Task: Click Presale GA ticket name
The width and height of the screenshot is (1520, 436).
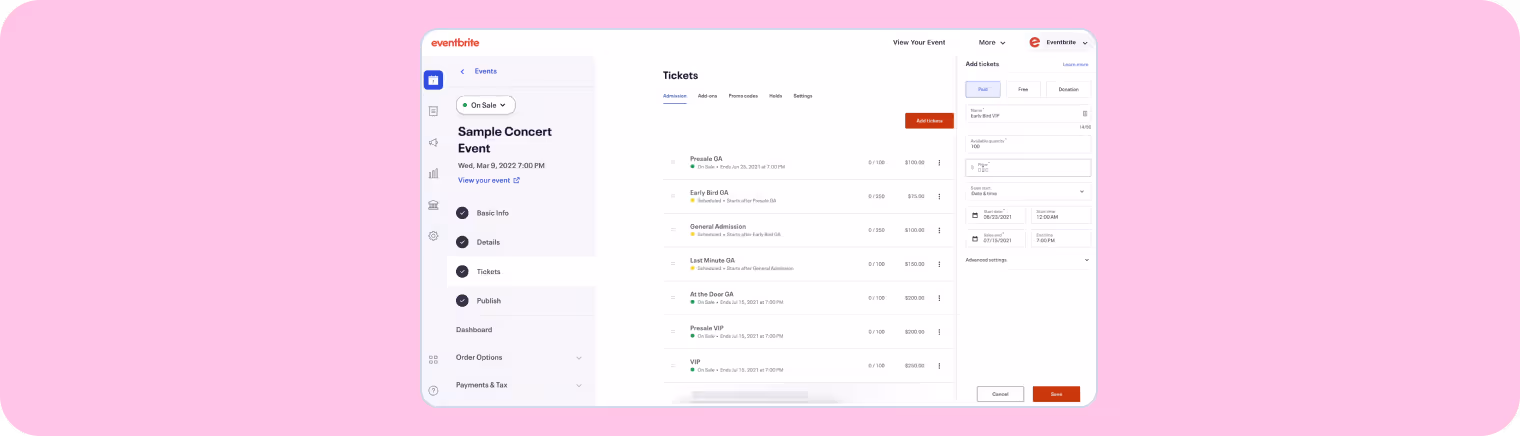Action: pyautogui.click(x=706, y=158)
